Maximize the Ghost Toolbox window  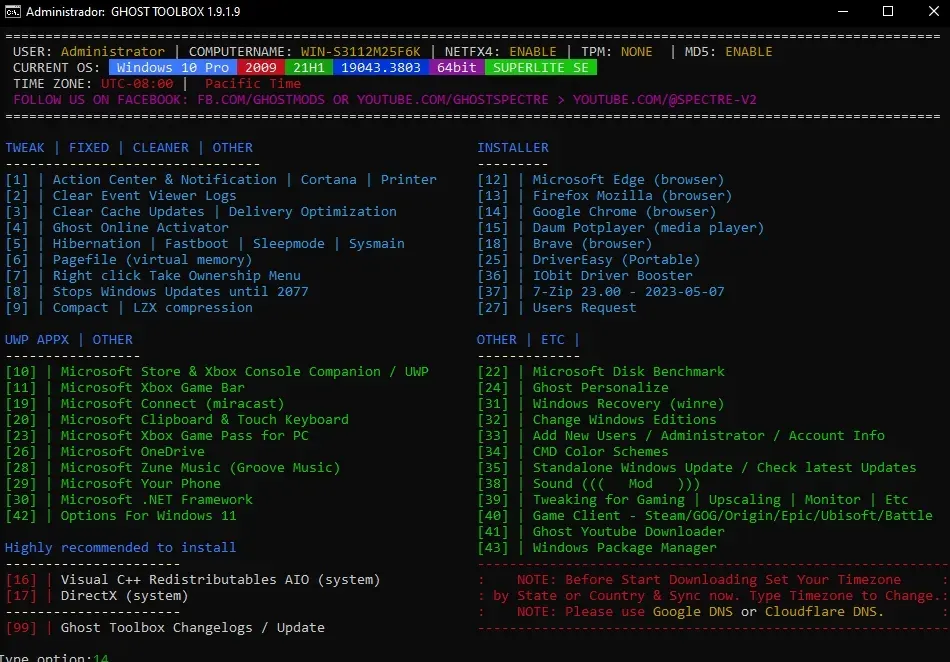888,11
